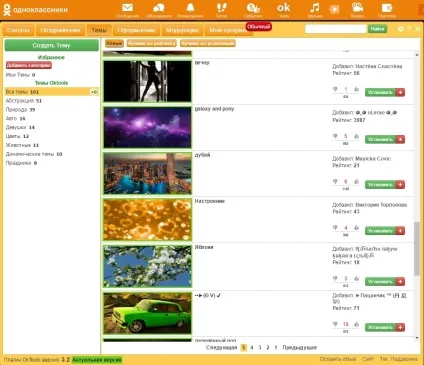Add 'galaxy and pony' to favorites with plus
Screen dimensions: 424x365
coord(400,139)
